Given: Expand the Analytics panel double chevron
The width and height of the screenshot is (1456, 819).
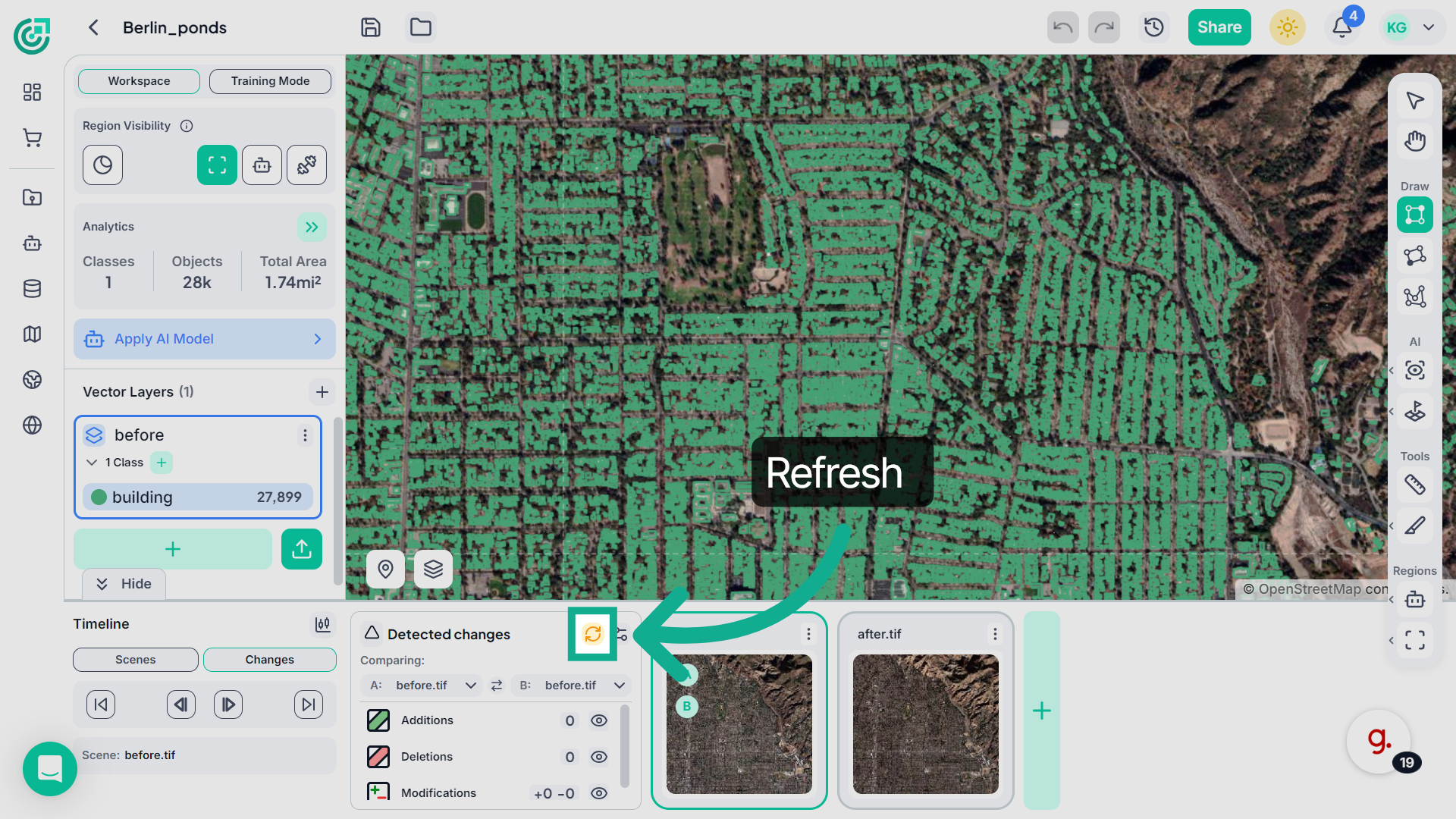Looking at the screenshot, I should coord(312,227).
